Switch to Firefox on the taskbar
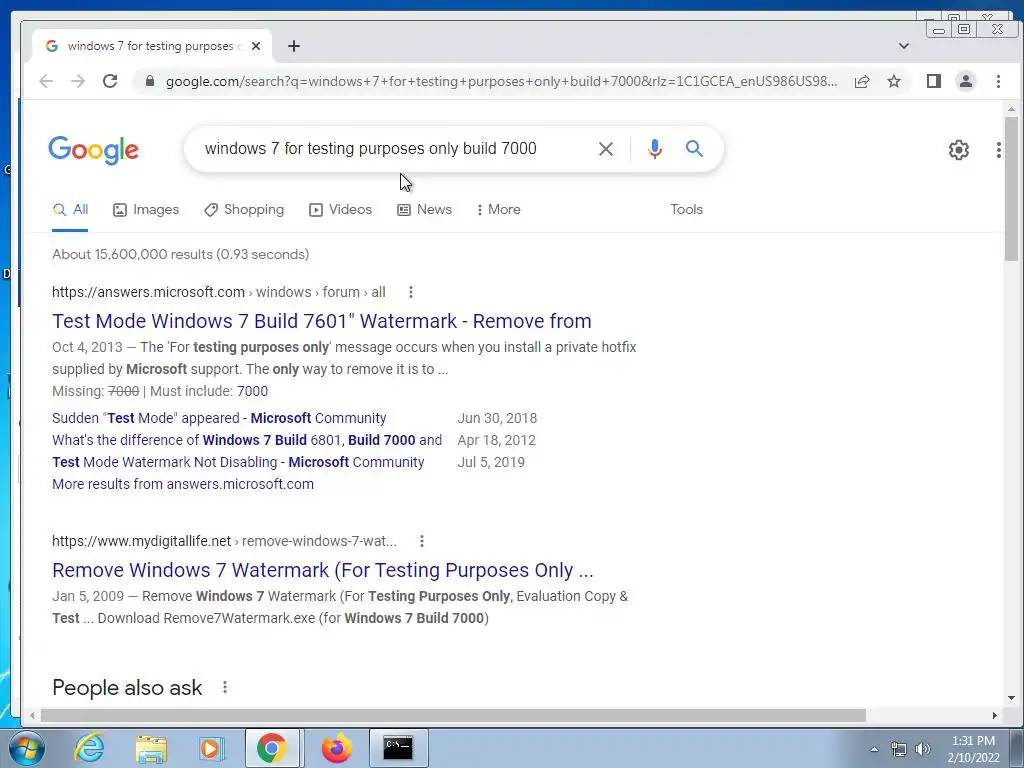Image resolution: width=1024 pixels, height=768 pixels. (336, 748)
